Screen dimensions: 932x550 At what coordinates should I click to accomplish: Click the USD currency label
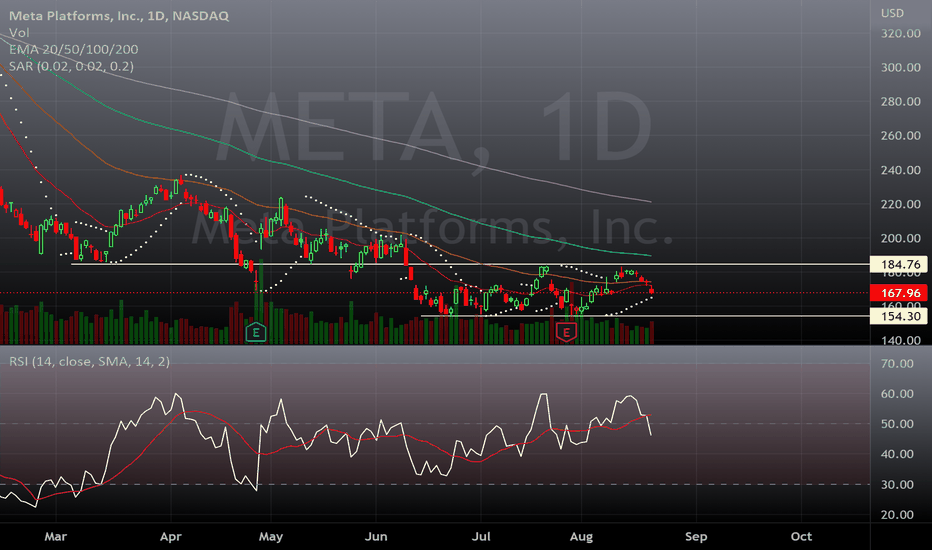892,13
